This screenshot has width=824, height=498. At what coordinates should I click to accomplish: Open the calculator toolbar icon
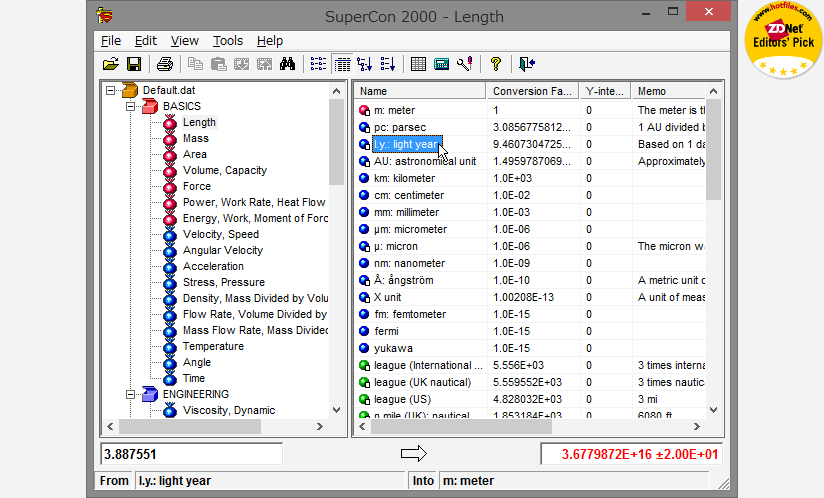click(x=441, y=64)
